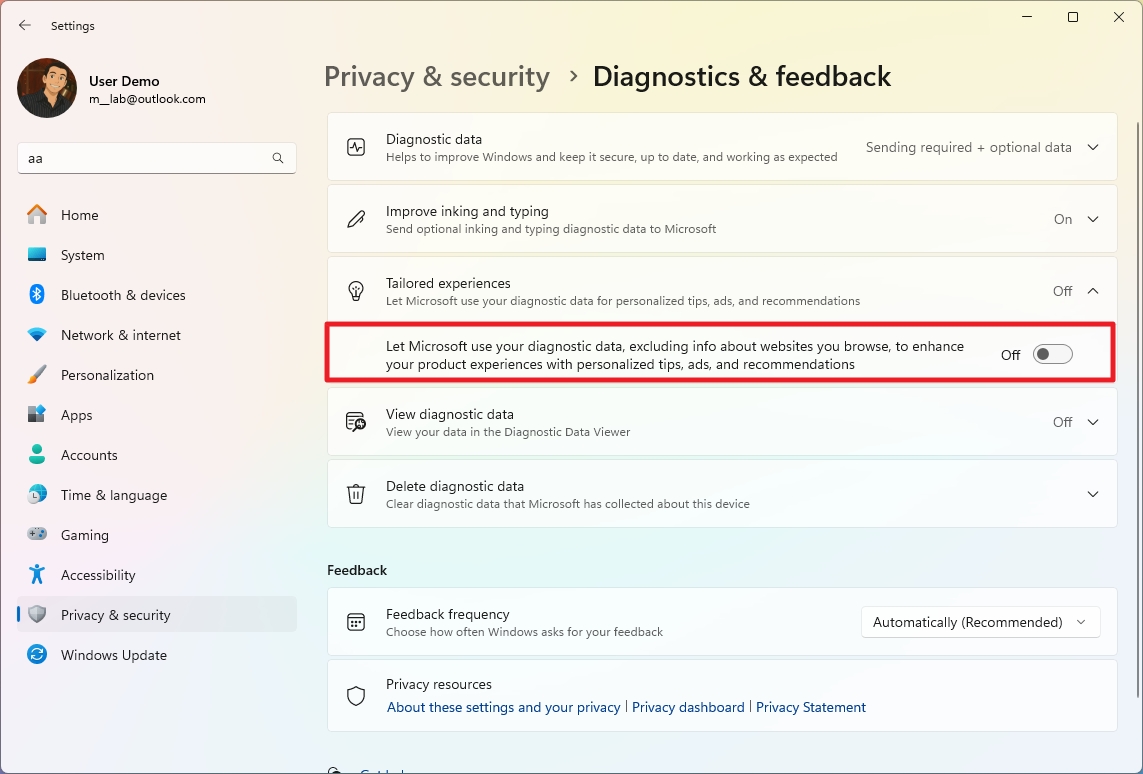Select Windows Update in the sidebar
Viewport: 1143px width, 774px height.
coord(114,655)
